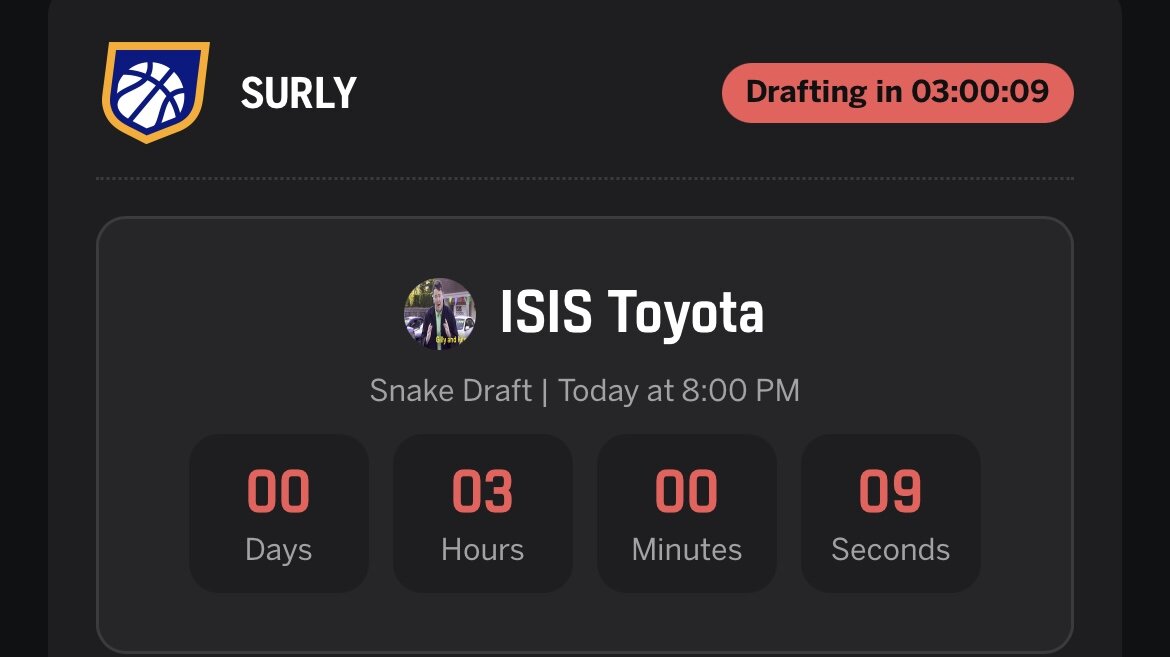Click the black margin left of the panel
This screenshot has width=1170, height=657.
tap(22, 330)
